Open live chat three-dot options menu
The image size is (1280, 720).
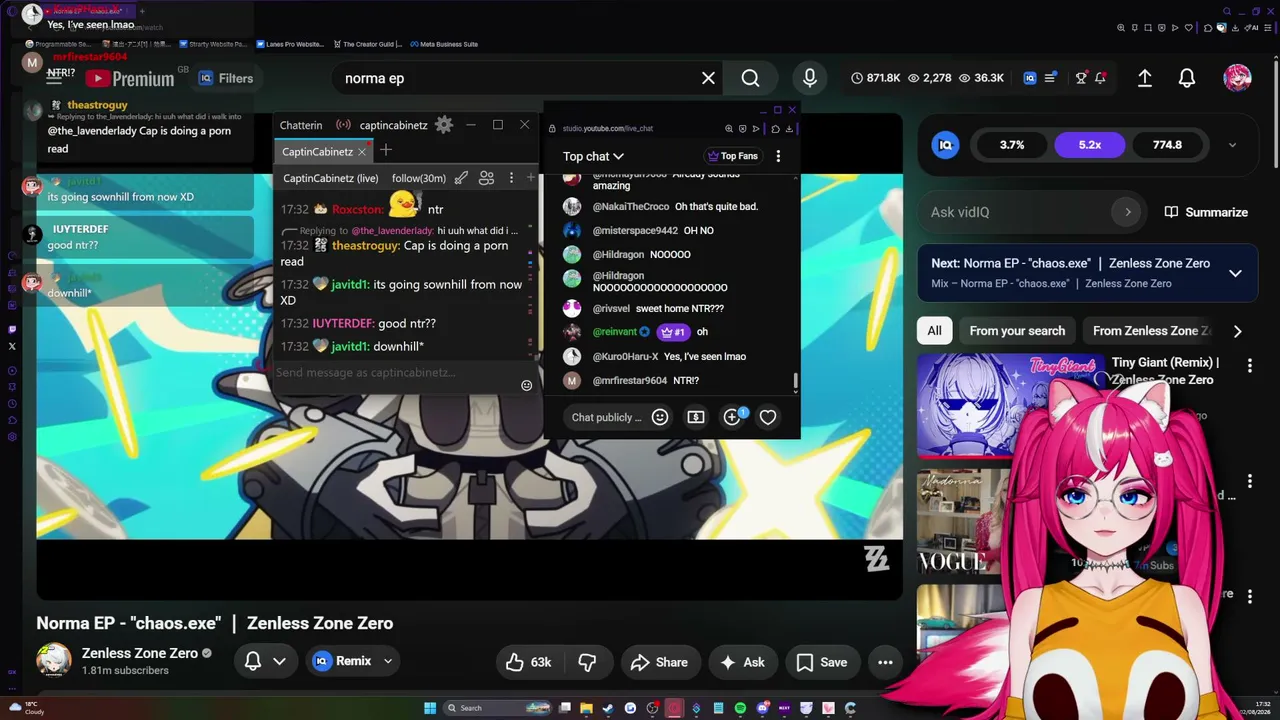pos(778,156)
